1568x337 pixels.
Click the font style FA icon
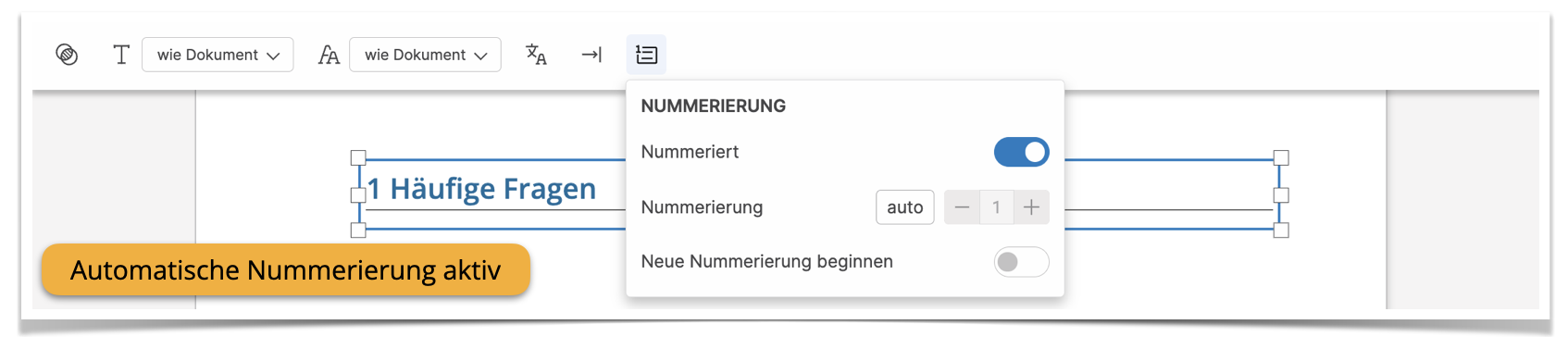pyautogui.click(x=329, y=56)
